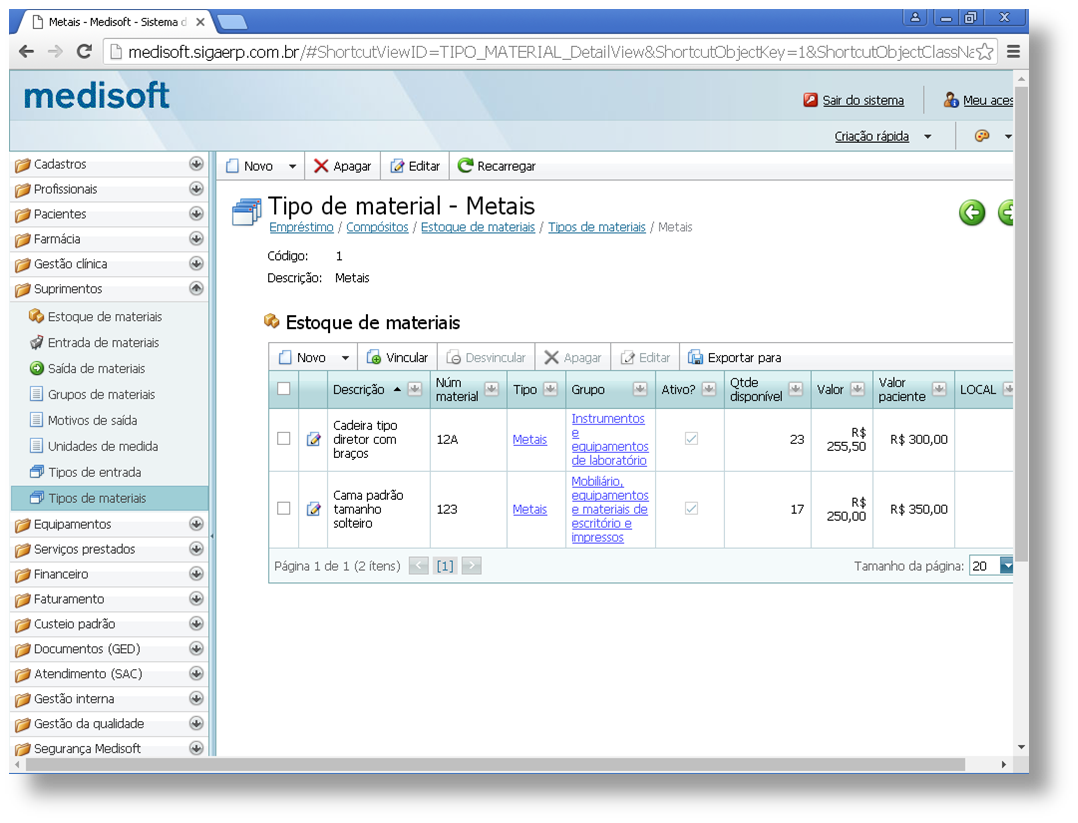Open the Grupo column filter dropdown
This screenshot has height=823, width=1078.
(x=640, y=389)
